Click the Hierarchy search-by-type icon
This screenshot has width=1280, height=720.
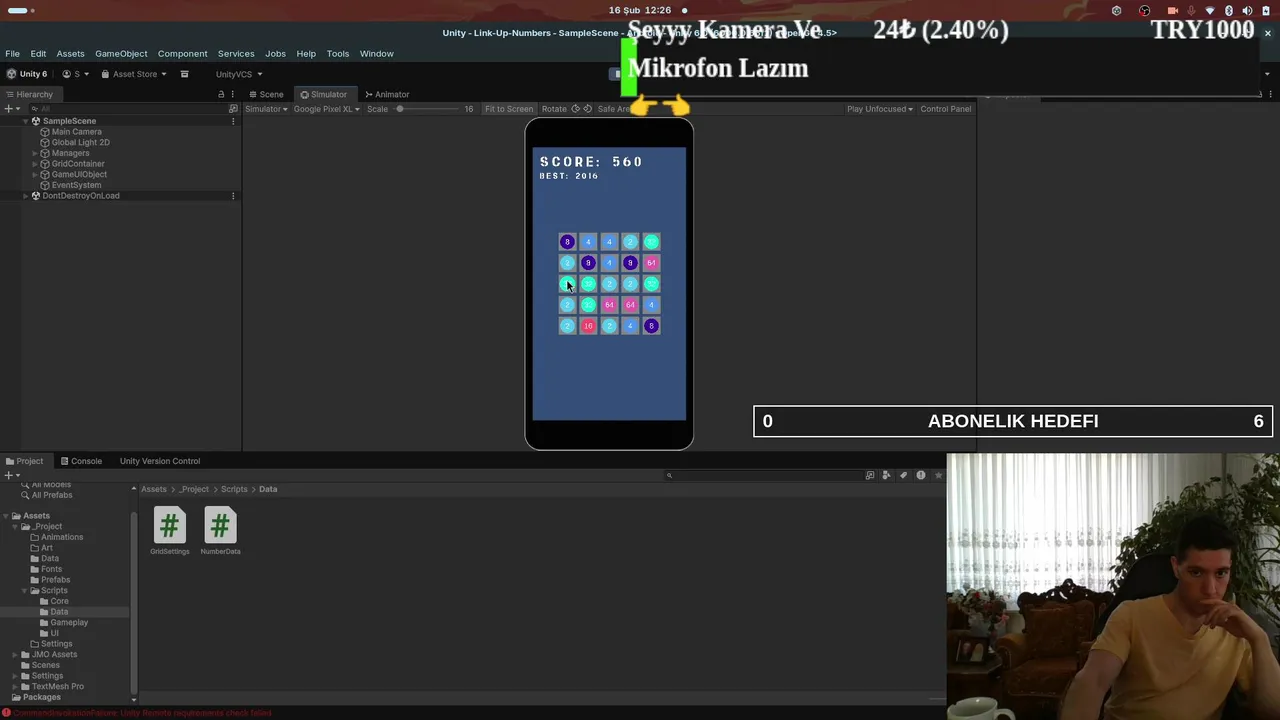pyautogui.click(x=233, y=109)
